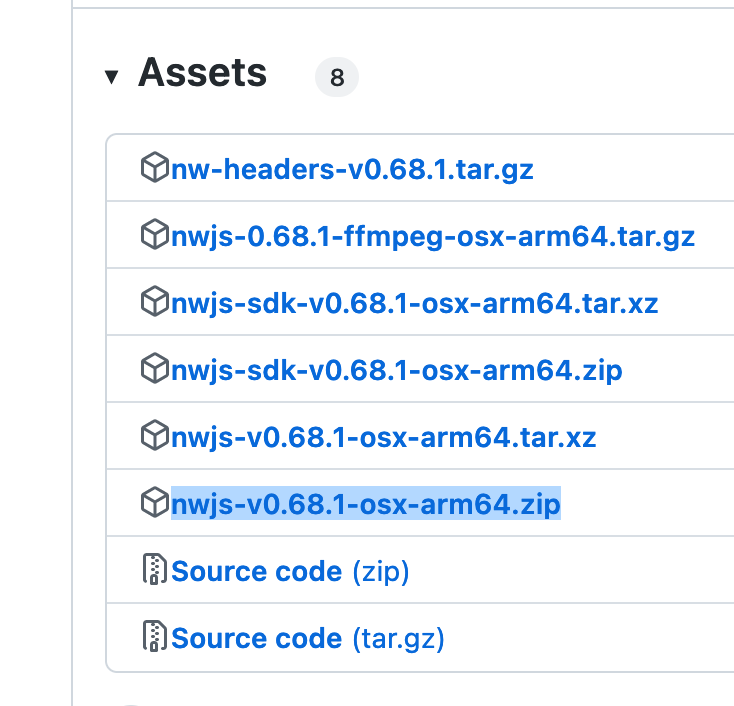Collapse the Assets section triangle
Image resolution: width=734 pixels, height=706 pixels.
click(x=111, y=77)
